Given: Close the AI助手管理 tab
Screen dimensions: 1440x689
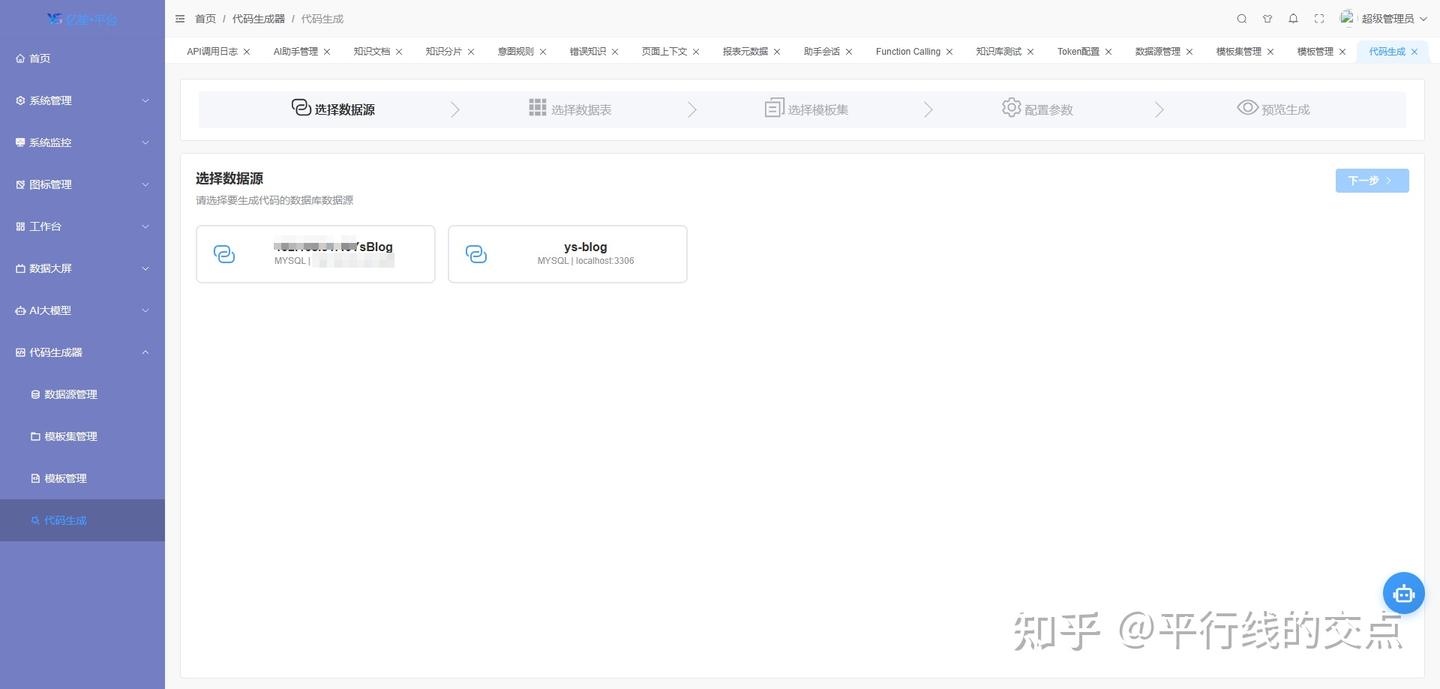Looking at the screenshot, I should click(x=327, y=52).
